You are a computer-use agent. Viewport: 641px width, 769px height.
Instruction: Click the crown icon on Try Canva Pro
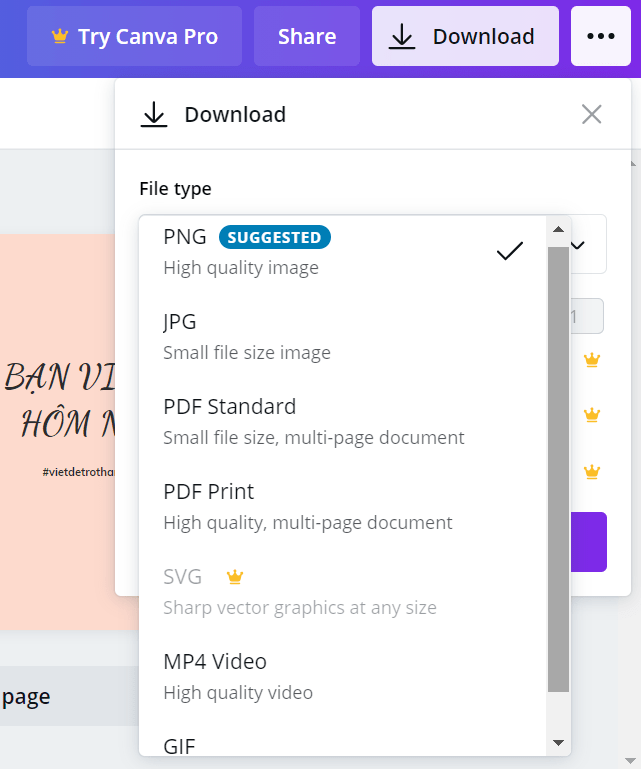[60, 37]
